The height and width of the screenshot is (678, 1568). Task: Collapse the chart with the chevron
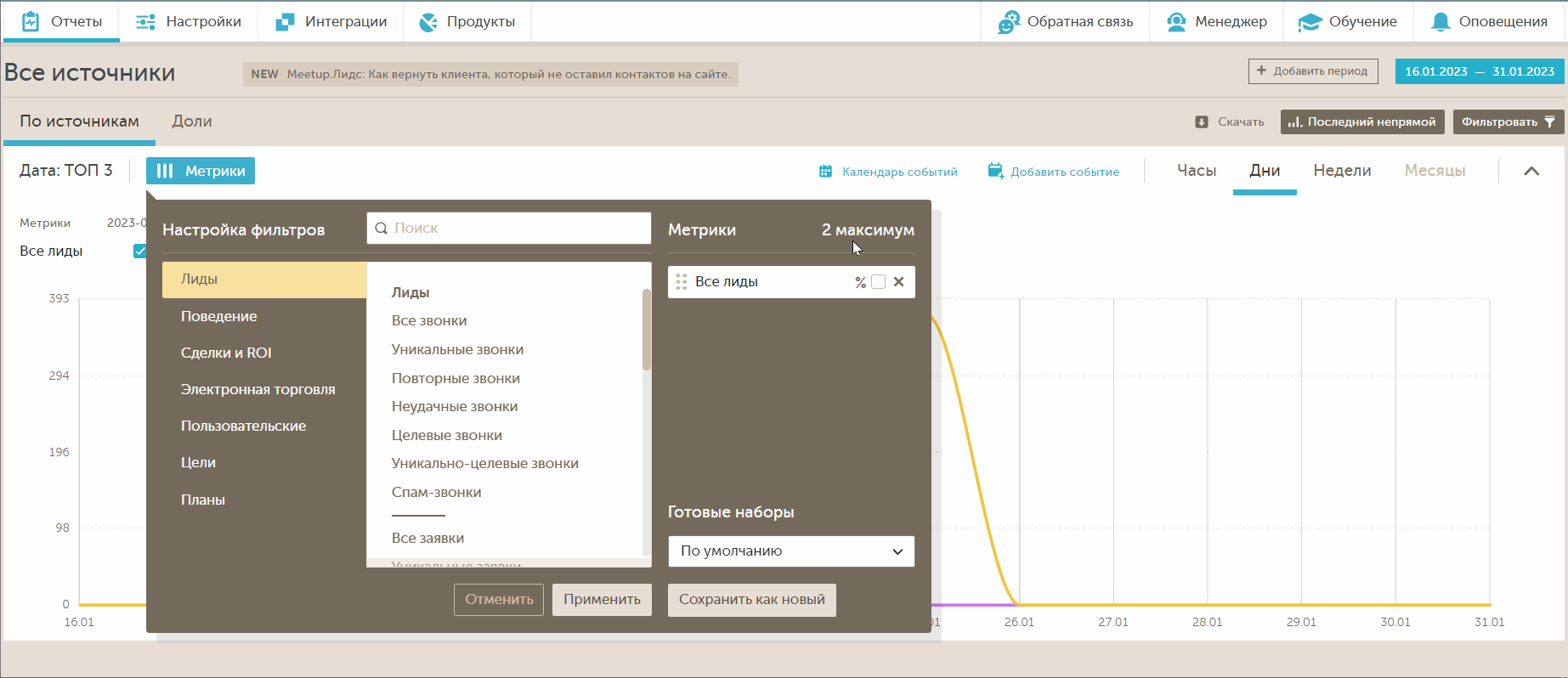[1531, 171]
